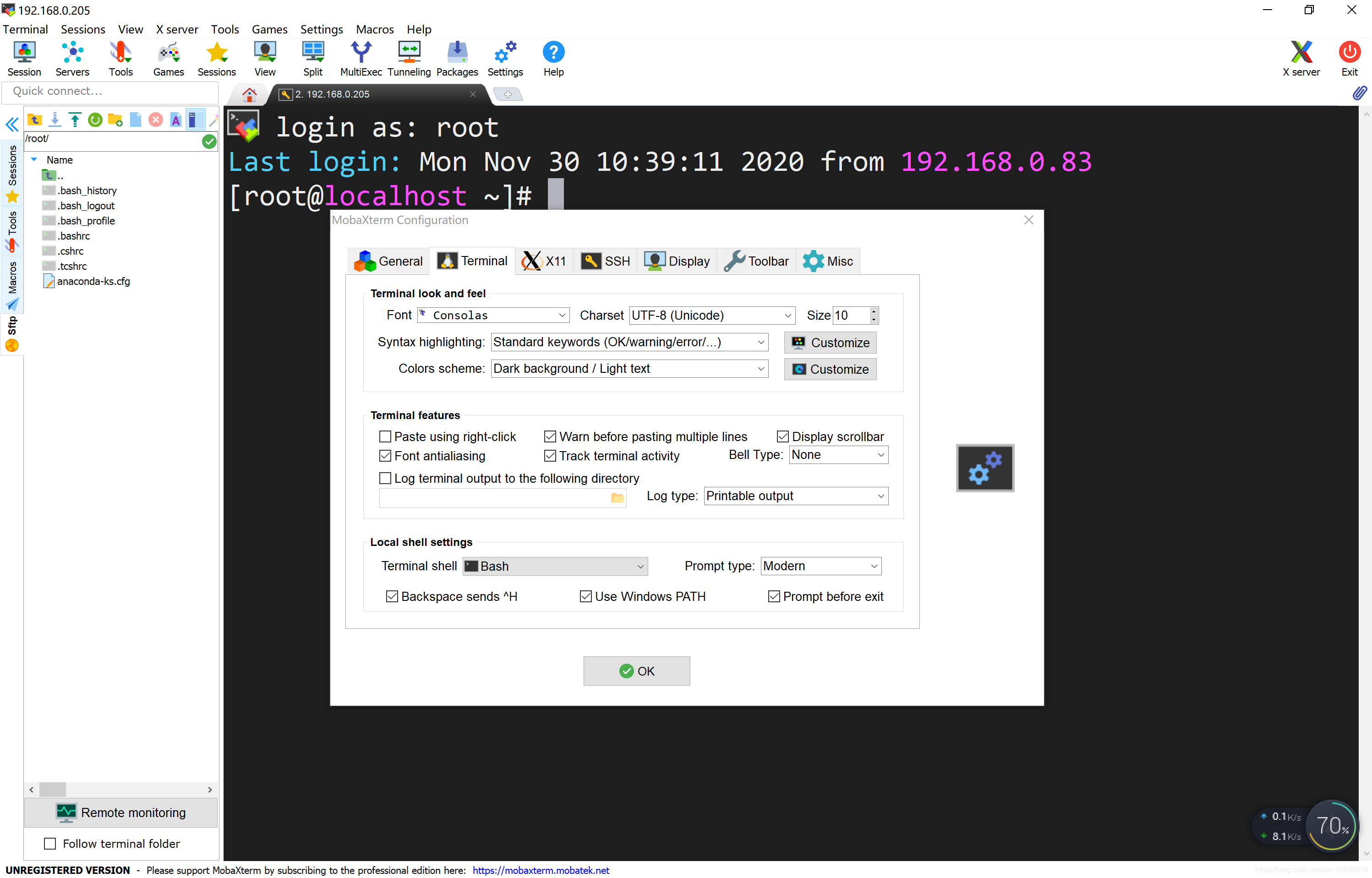Toggle Follow terminal folder checkbox
Image resolution: width=1372 pixels, height=878 pixels.
(x=50, y=843)
